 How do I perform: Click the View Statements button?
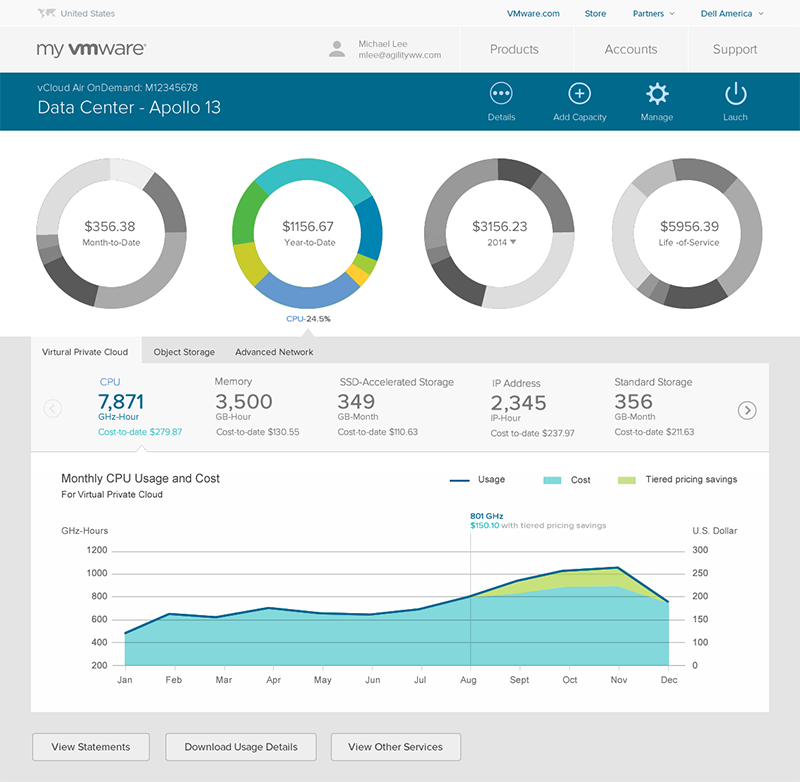[90, 747]
